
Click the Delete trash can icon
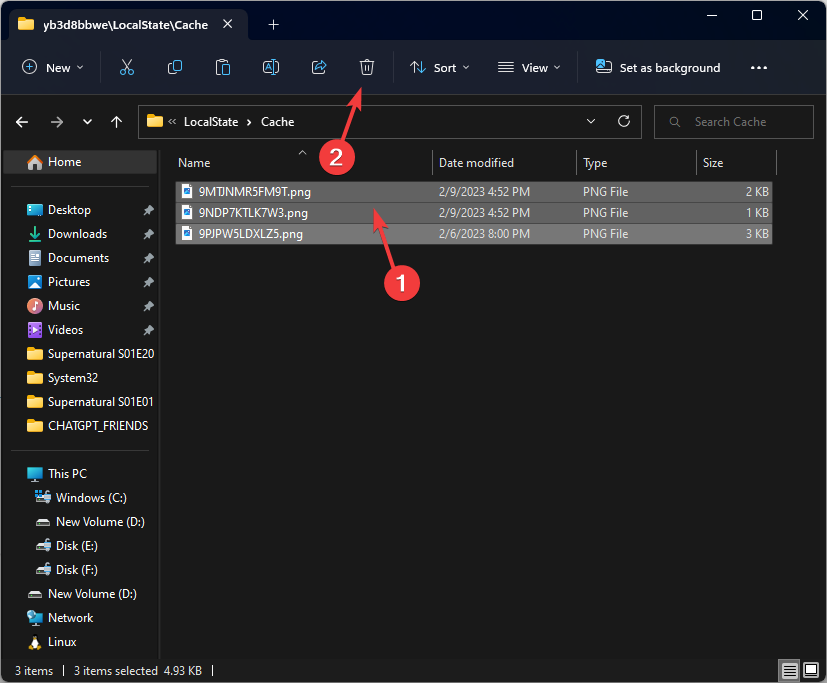pyautogui.click(x=367, y=67)
